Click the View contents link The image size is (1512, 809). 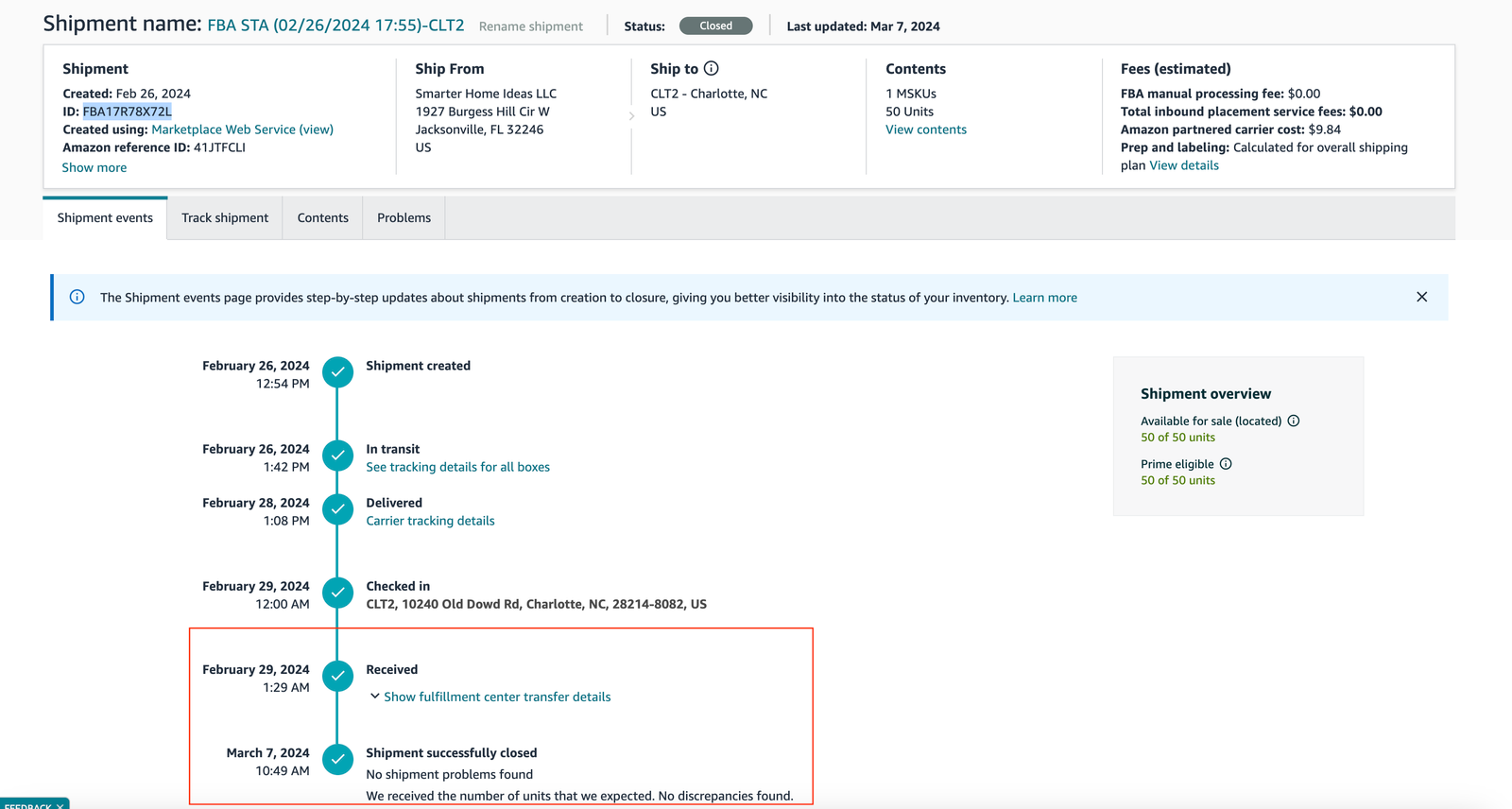pyautogui.click(x=926, y=129)
